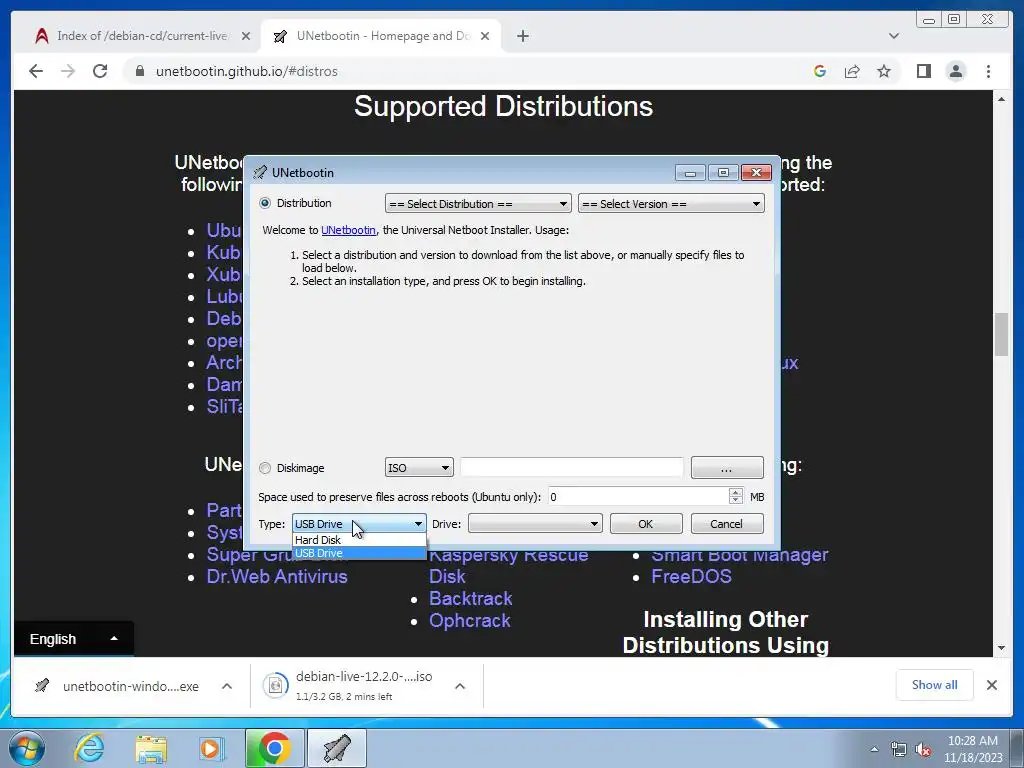Open the Select Distribution dropdown

click(x=478, y=204)
